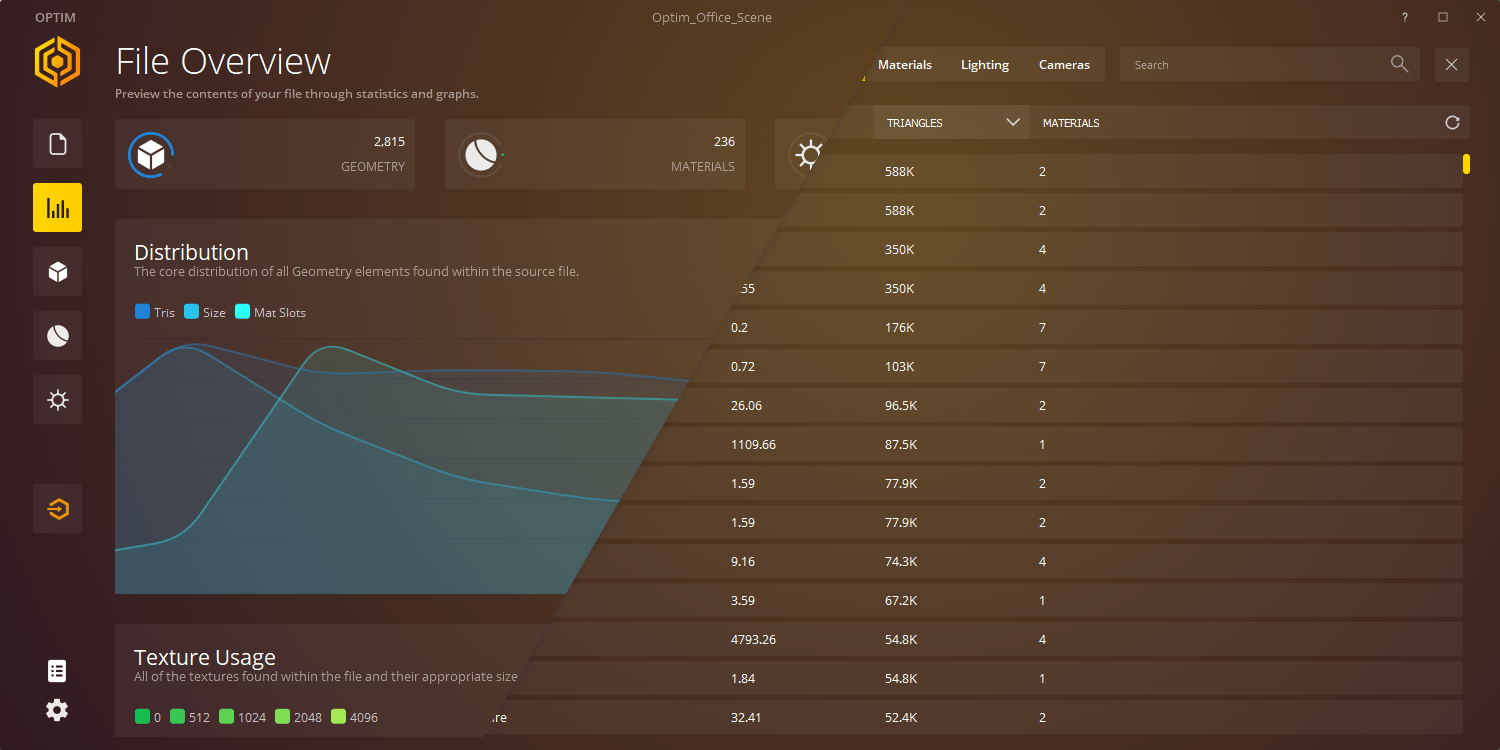Open the 2,815 GEOMETRY stat card

tap(265, 154)
